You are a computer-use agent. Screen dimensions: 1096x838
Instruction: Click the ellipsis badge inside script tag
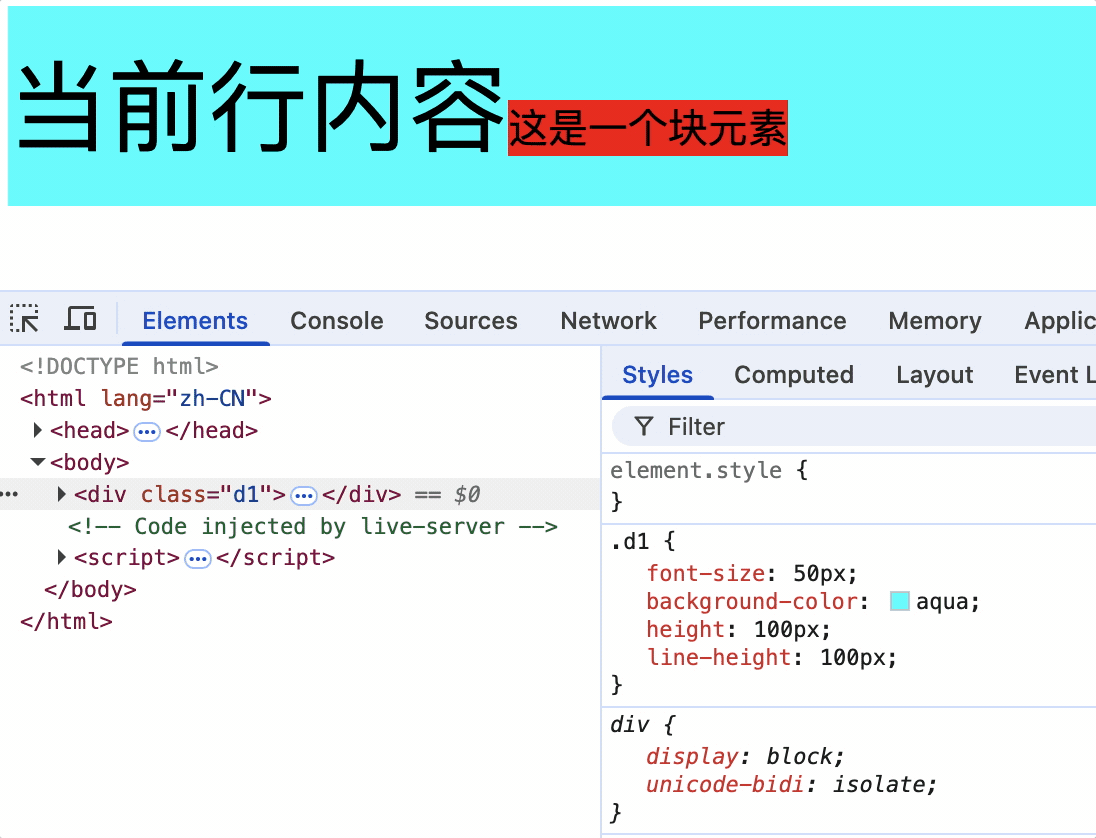pyautogui.click(x=198, y=559)
